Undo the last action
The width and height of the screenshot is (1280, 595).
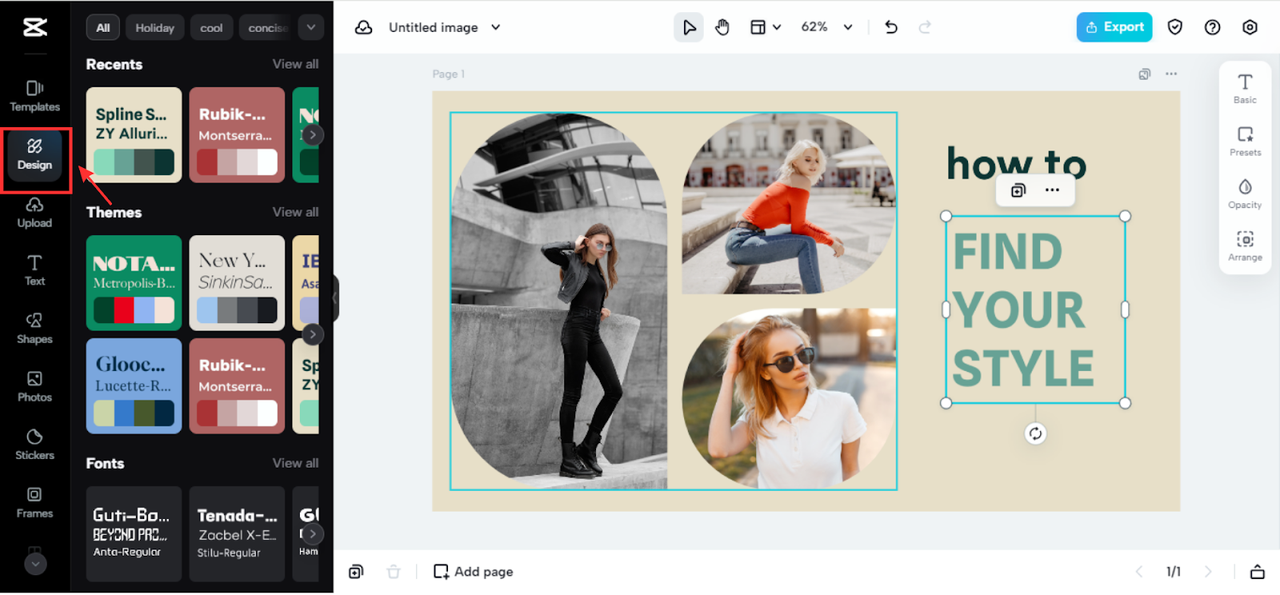tap(891, 27)
